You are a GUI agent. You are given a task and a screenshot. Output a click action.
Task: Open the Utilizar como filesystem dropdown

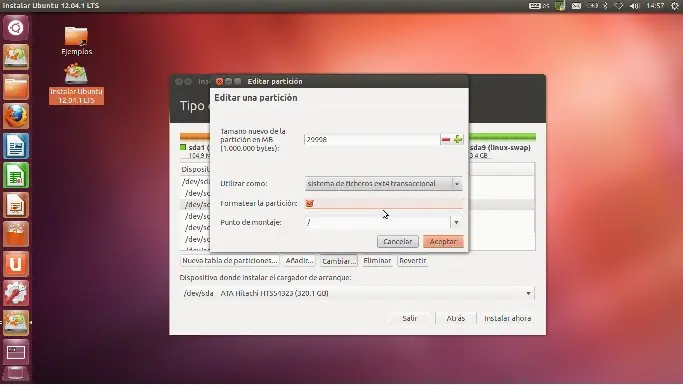(383, 184)
